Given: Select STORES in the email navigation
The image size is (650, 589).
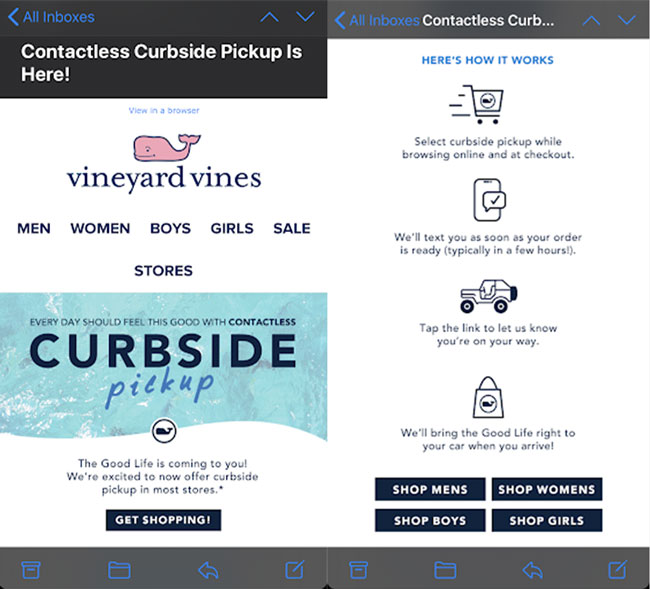Looking at the screenshot, I should coord(163,270).
